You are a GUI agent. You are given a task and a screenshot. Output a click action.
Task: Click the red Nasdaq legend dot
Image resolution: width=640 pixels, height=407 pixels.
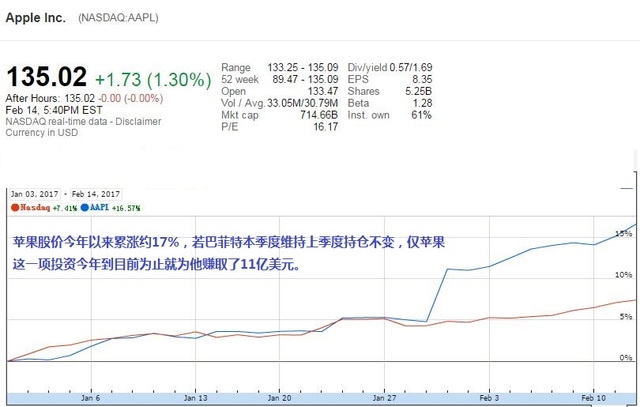pos(15,208)
